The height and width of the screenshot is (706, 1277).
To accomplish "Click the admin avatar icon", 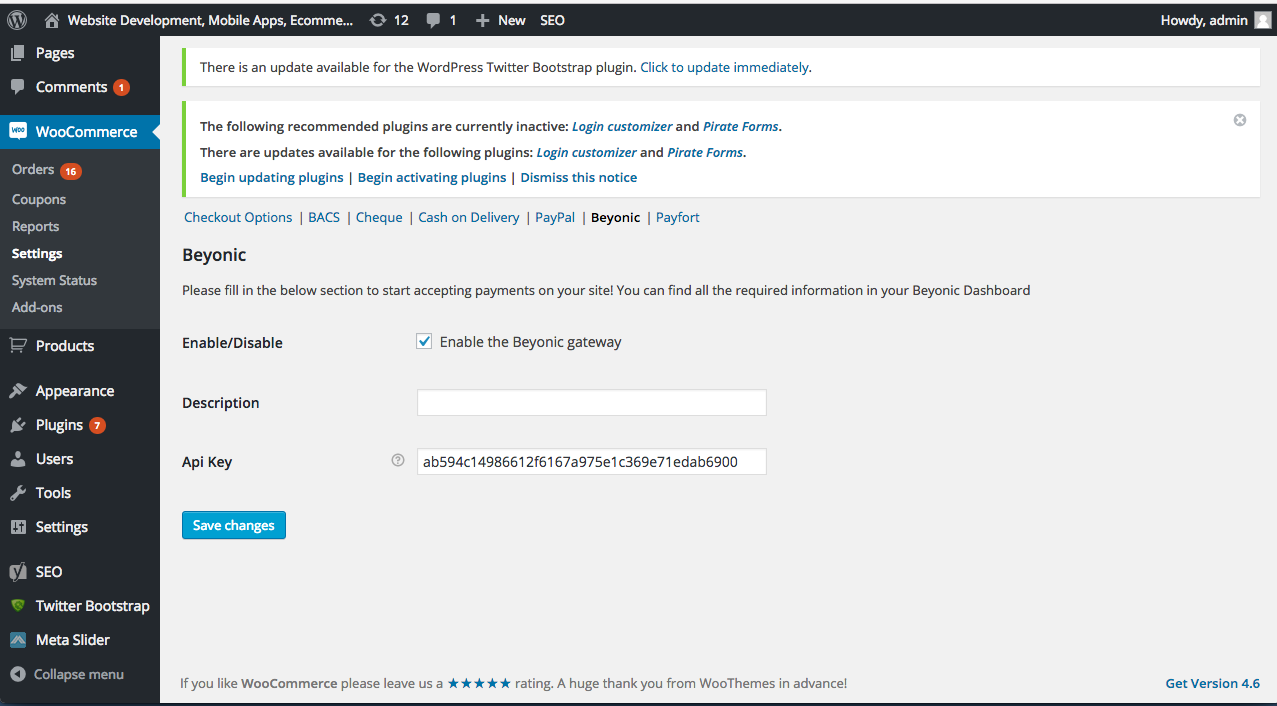I will pos(1263,20).
